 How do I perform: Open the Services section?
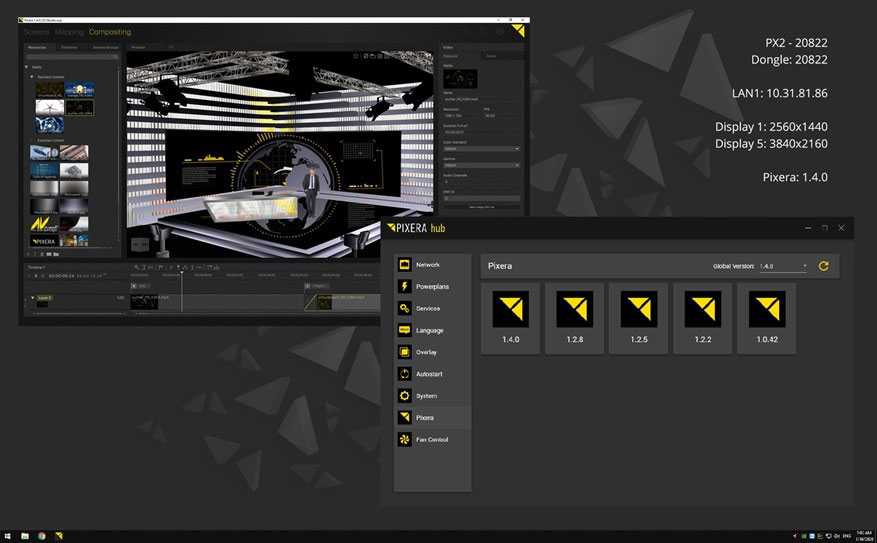click(427, 309)
